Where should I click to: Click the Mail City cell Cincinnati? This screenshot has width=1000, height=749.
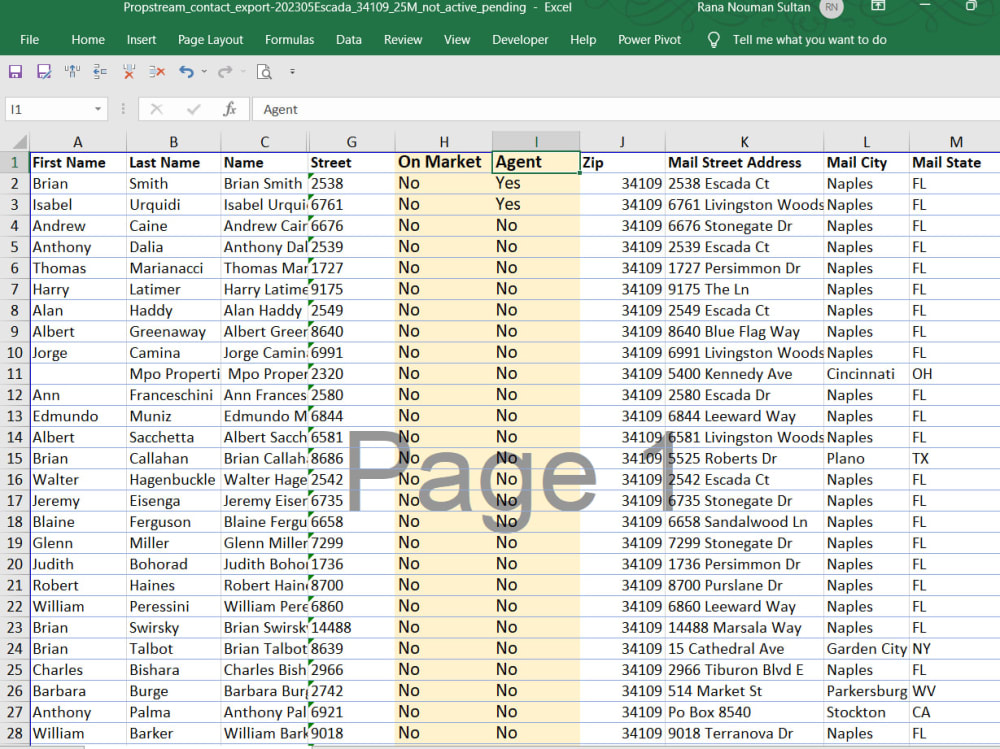point(867,374)
